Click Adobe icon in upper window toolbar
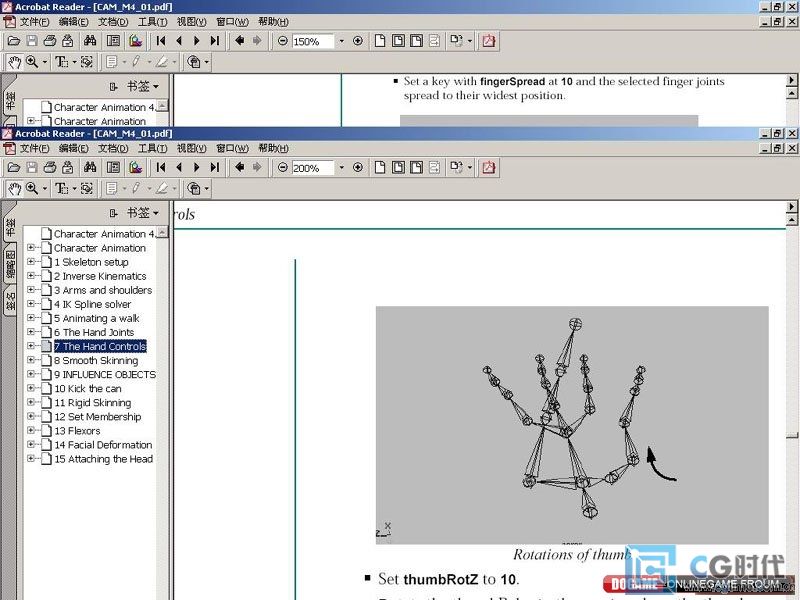Image resolution: width=800 pixels, height=600 pixels. 488,41
